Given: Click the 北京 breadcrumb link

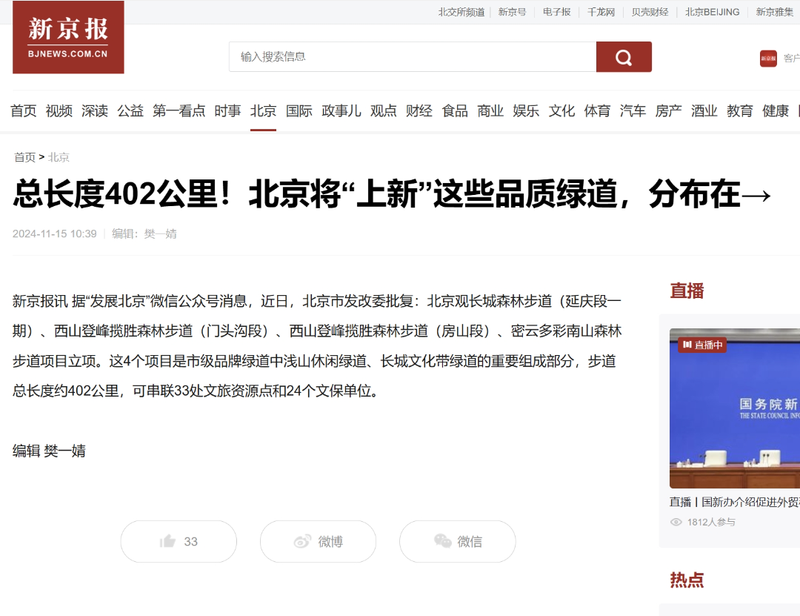Looking at the screenshot, I should pyautogui.click(x=59, y=157).
